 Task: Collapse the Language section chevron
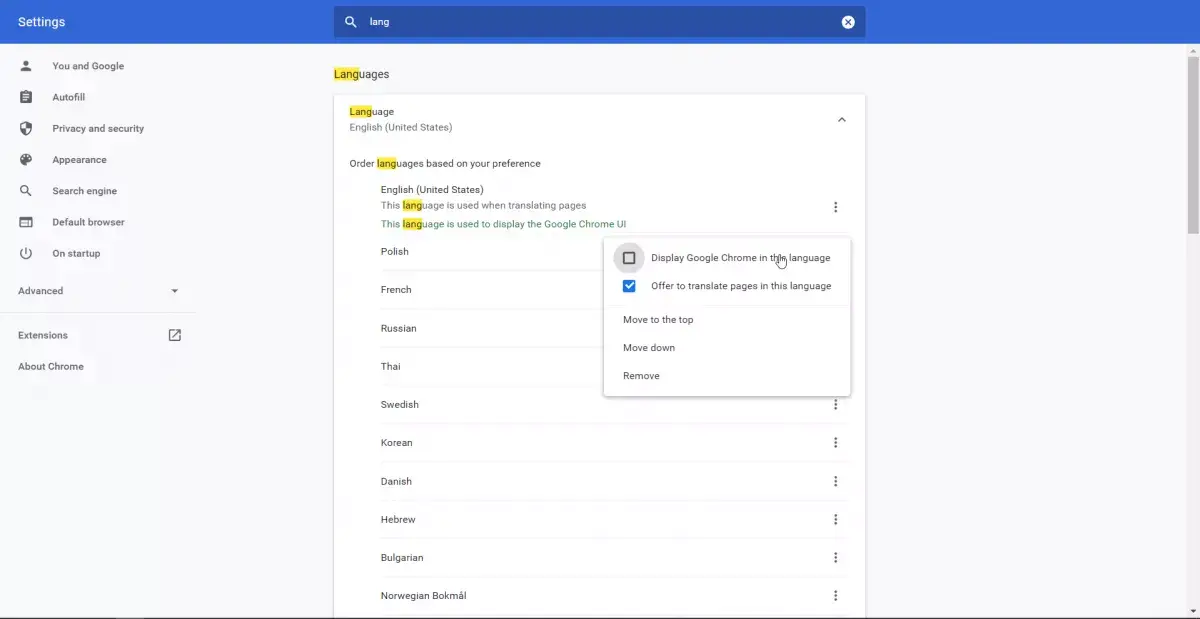click(841, 120)
